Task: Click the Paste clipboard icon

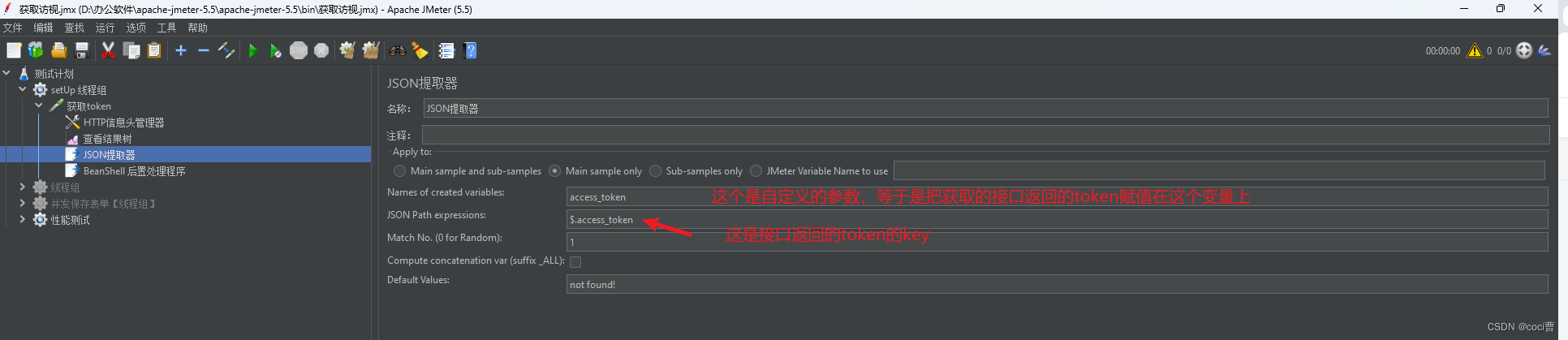Action: [154, 50]
